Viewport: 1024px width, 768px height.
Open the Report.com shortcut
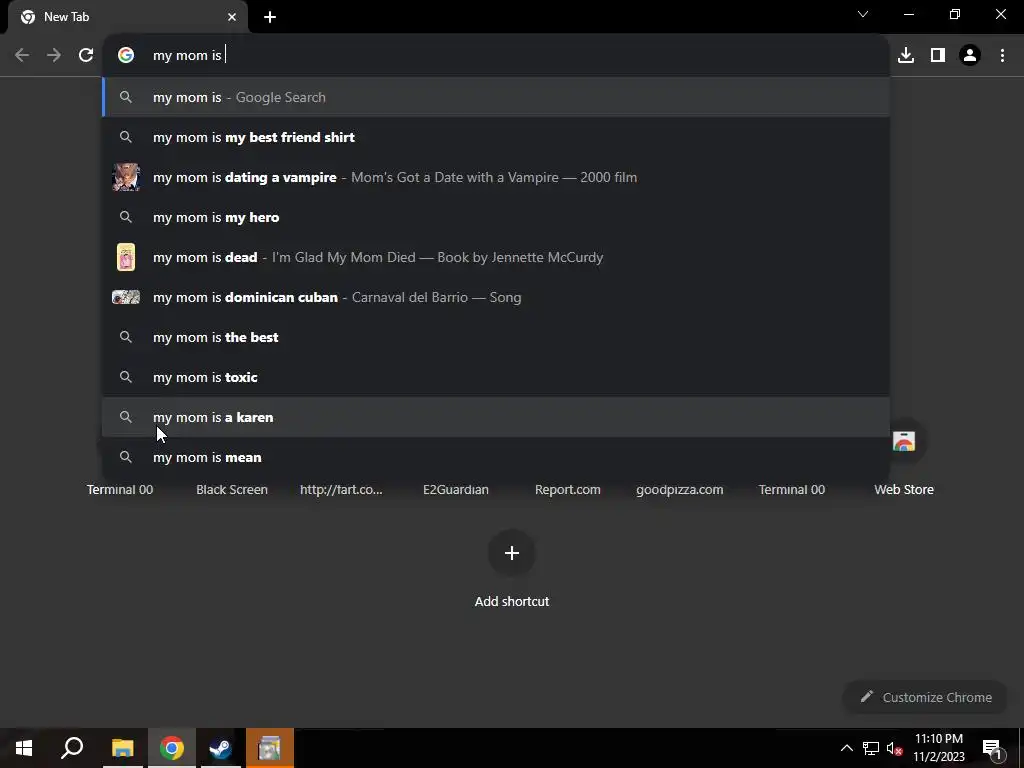coord(568,490)
